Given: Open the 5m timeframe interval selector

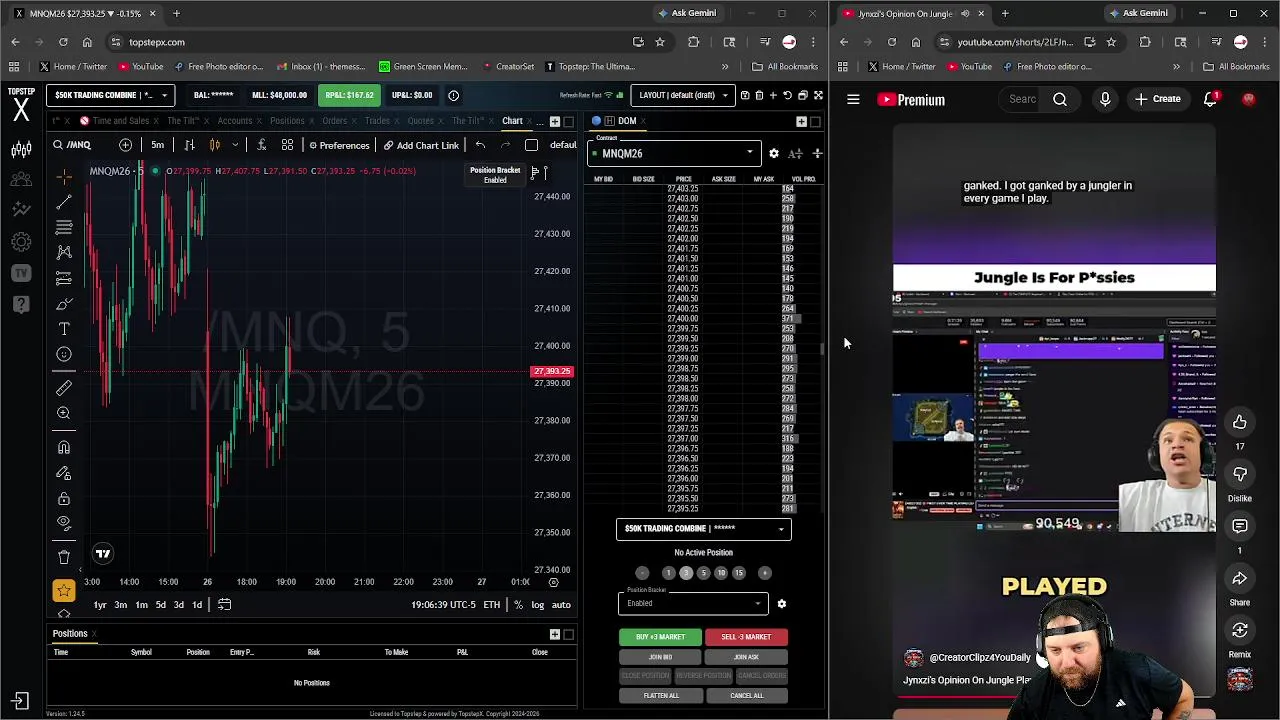Looking at the screenshot, I should pyautogui.click(x=157, y=145).
